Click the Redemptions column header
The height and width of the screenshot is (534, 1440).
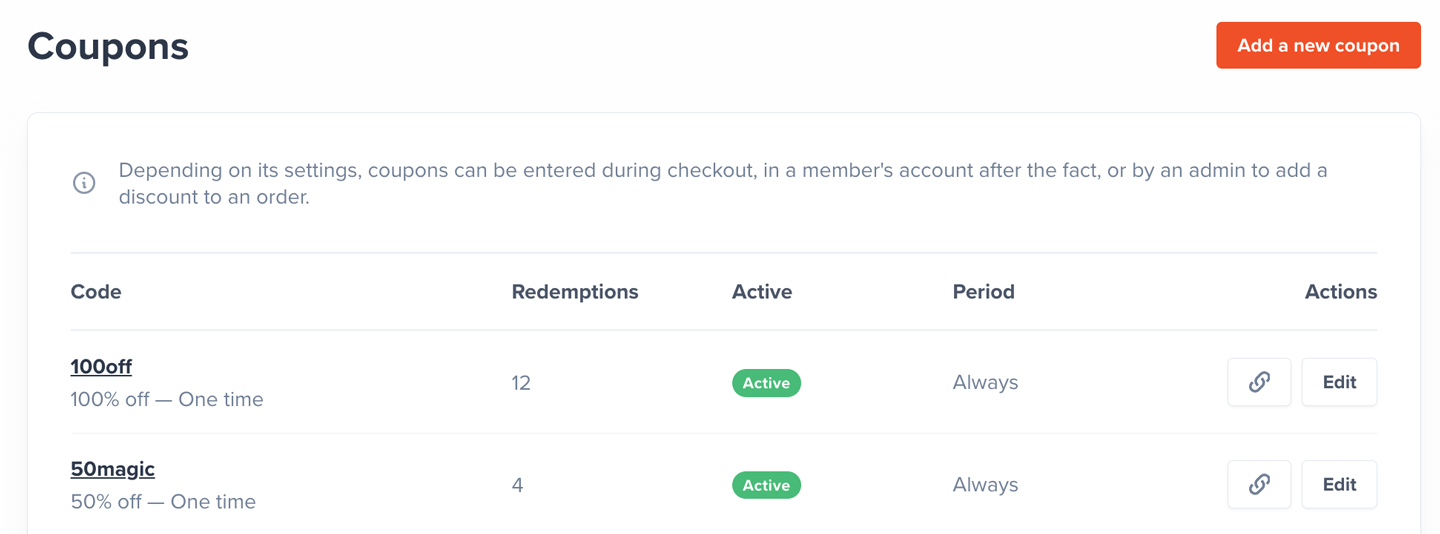tap(575, 292)
